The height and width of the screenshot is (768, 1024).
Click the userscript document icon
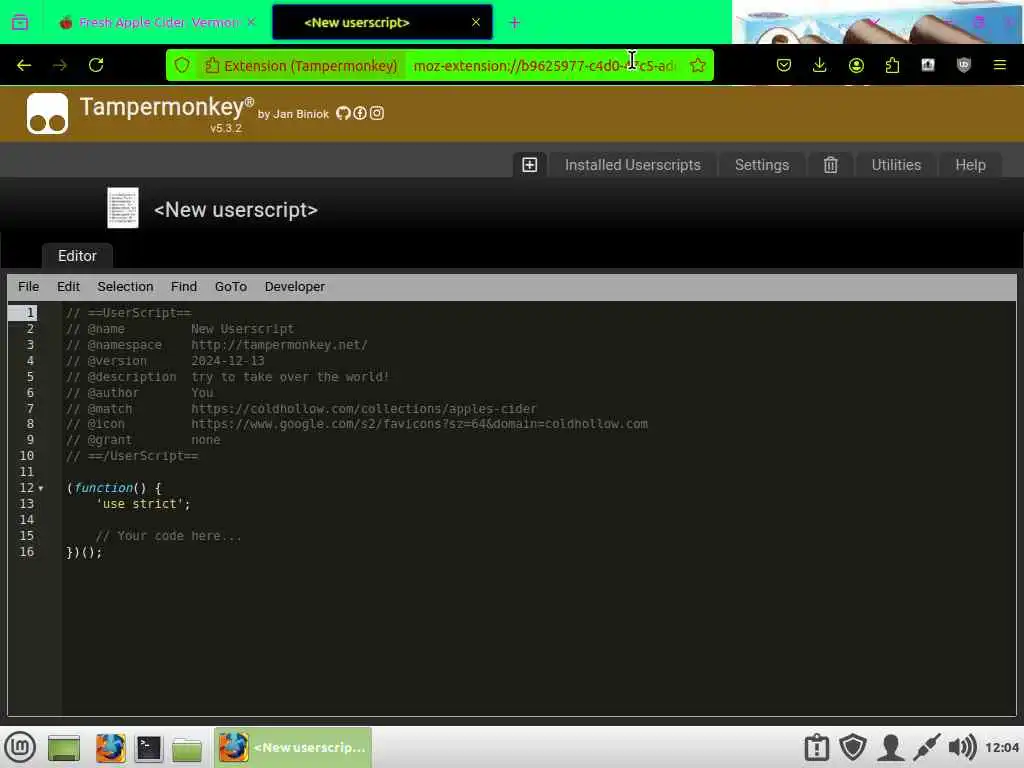(123, 208)
